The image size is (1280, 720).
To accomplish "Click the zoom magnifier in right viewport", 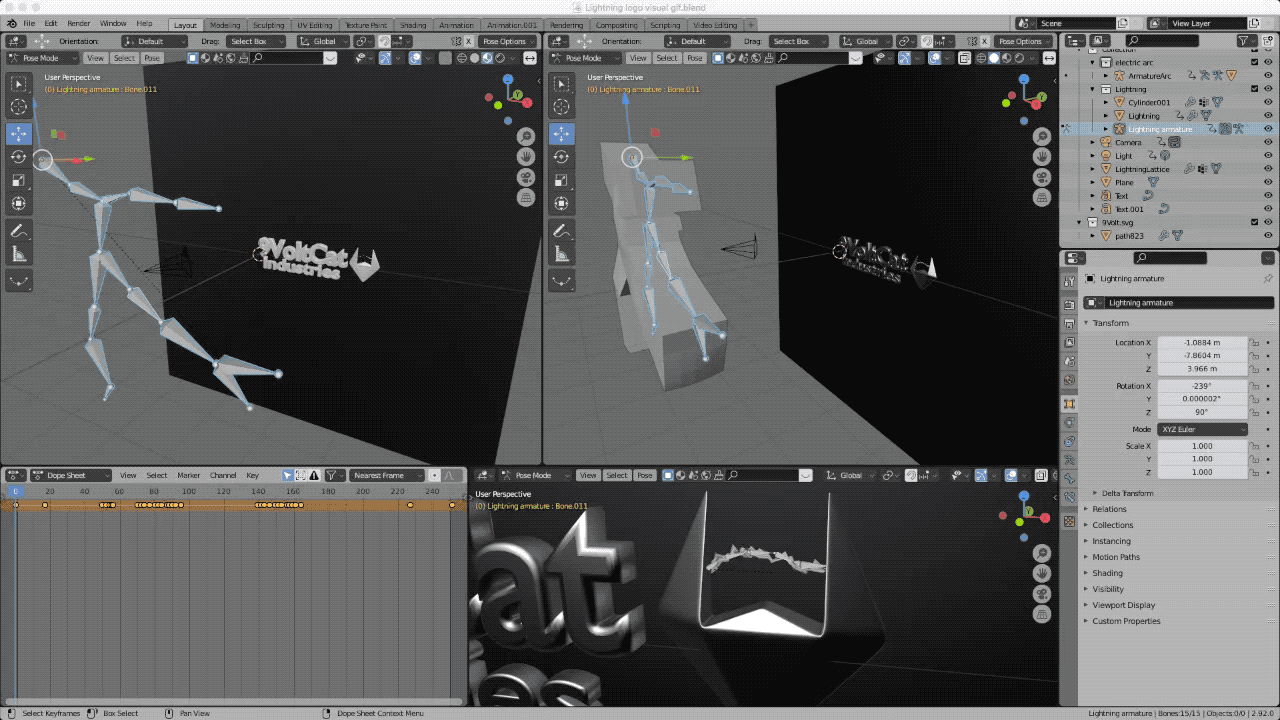I will pyautogui.click(x=1041, y=137).
